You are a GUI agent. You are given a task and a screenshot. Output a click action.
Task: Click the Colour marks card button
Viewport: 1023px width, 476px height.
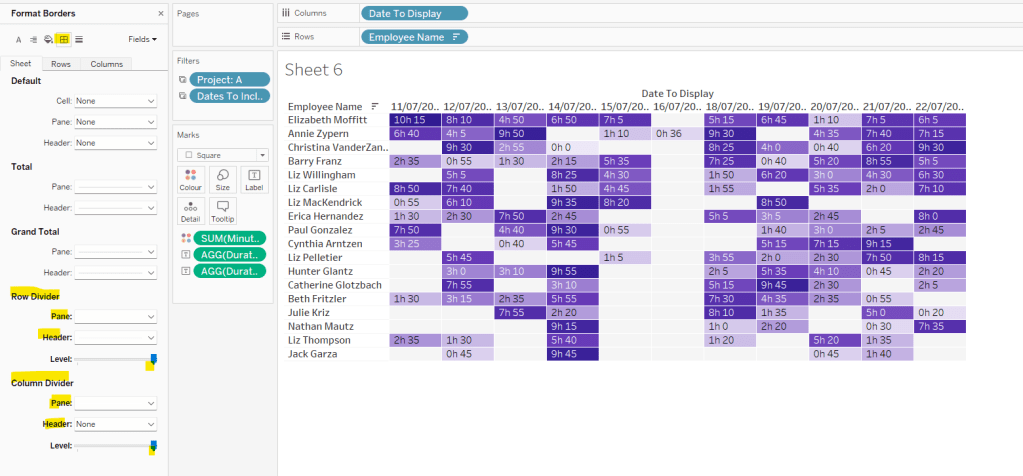[x=191, y=178]
